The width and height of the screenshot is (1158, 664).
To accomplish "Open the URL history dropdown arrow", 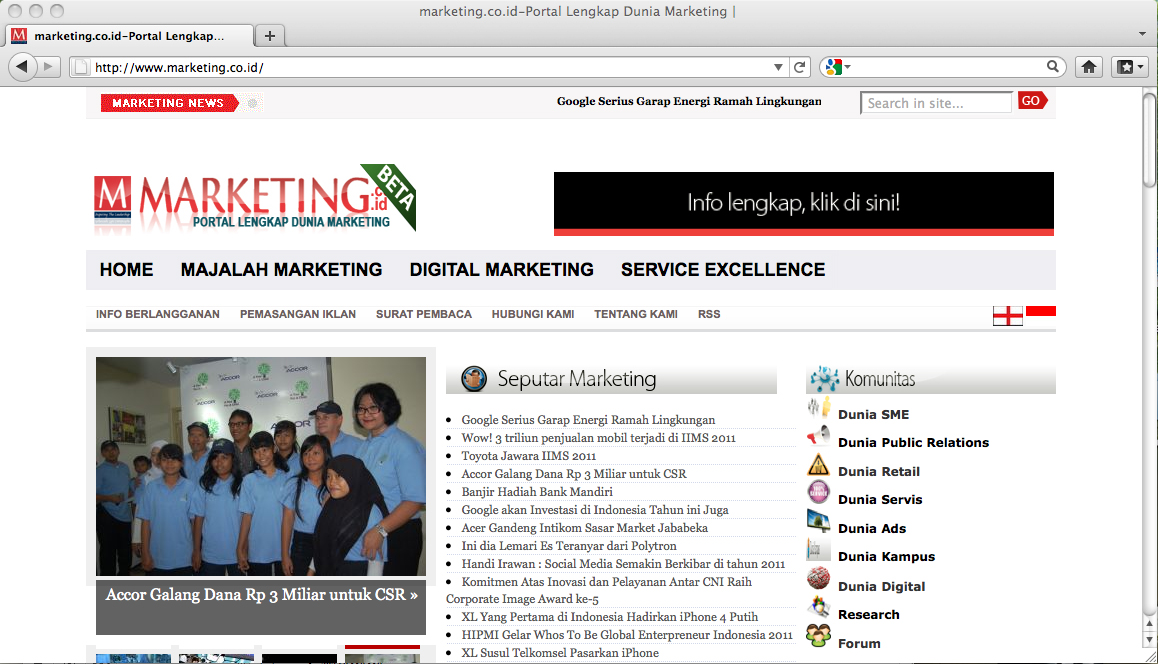I will click(778, 67).
